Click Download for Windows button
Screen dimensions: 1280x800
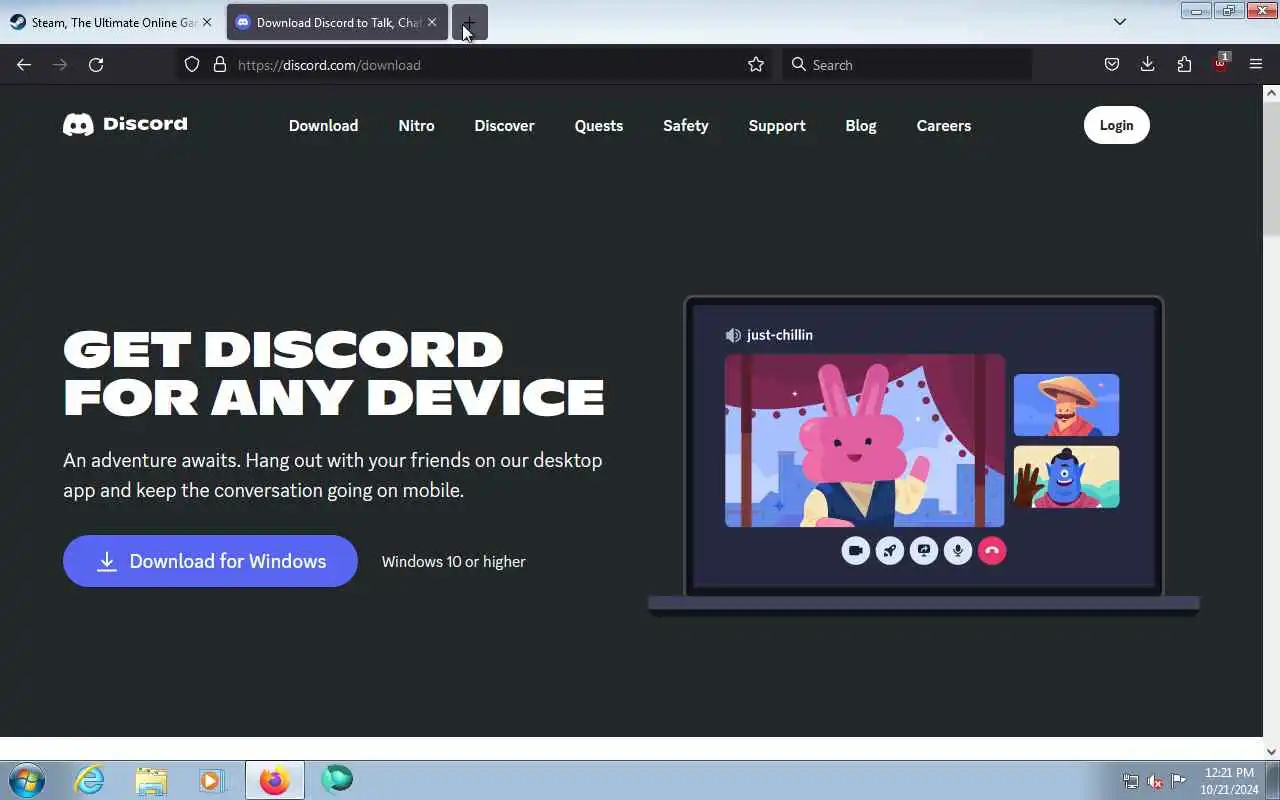[x=210, y=561]
